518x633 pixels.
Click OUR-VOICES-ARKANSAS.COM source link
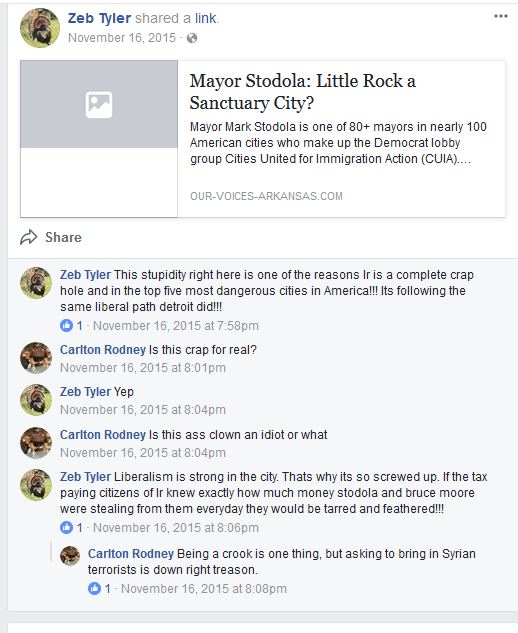click(x=266, y=196)
